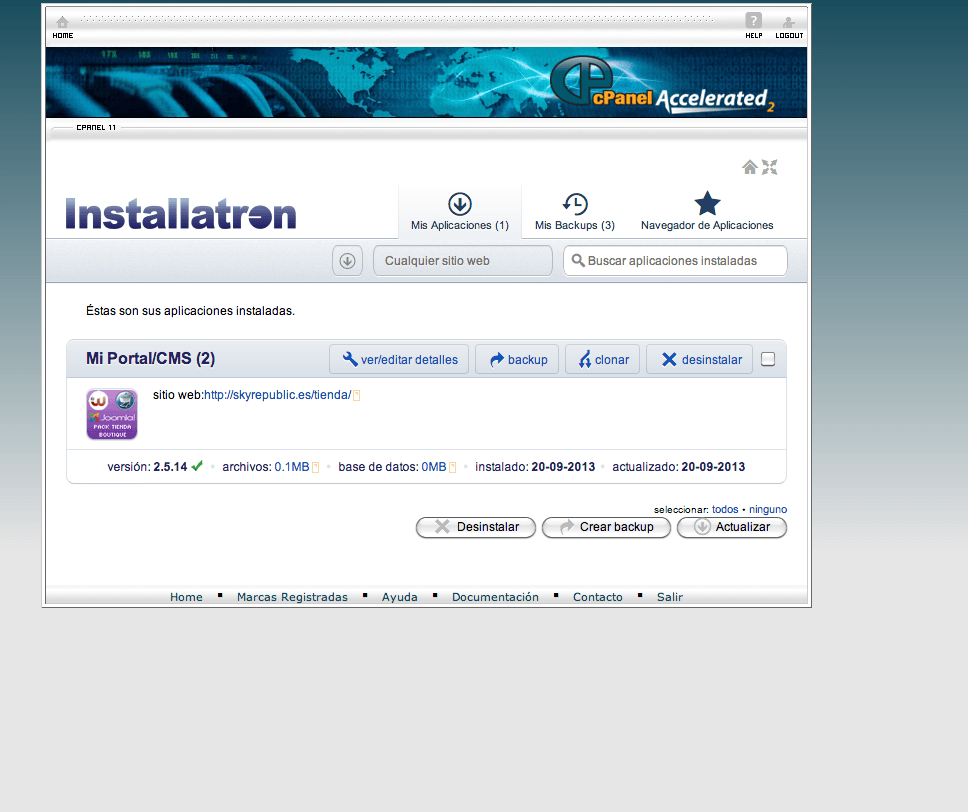Click the green checkmark next to version 2.5.14
This screenshot has width=968, height=812.
coord(197,466)
